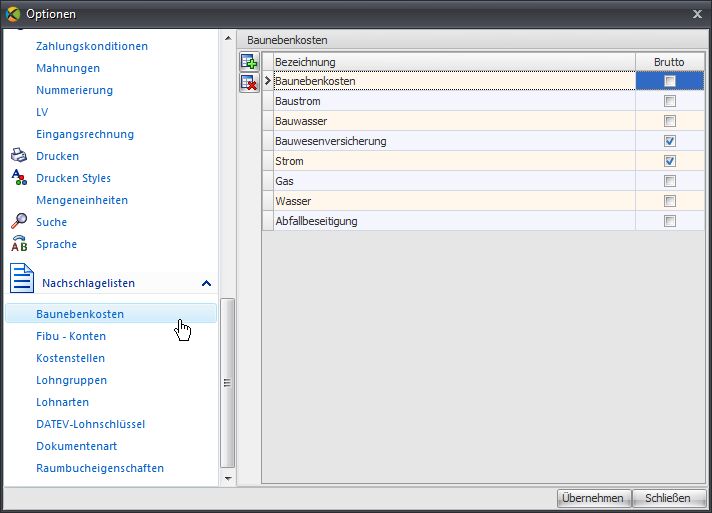
Task: Enable Brutto checkbox for Bauwasser
Action: click(669, 121)
